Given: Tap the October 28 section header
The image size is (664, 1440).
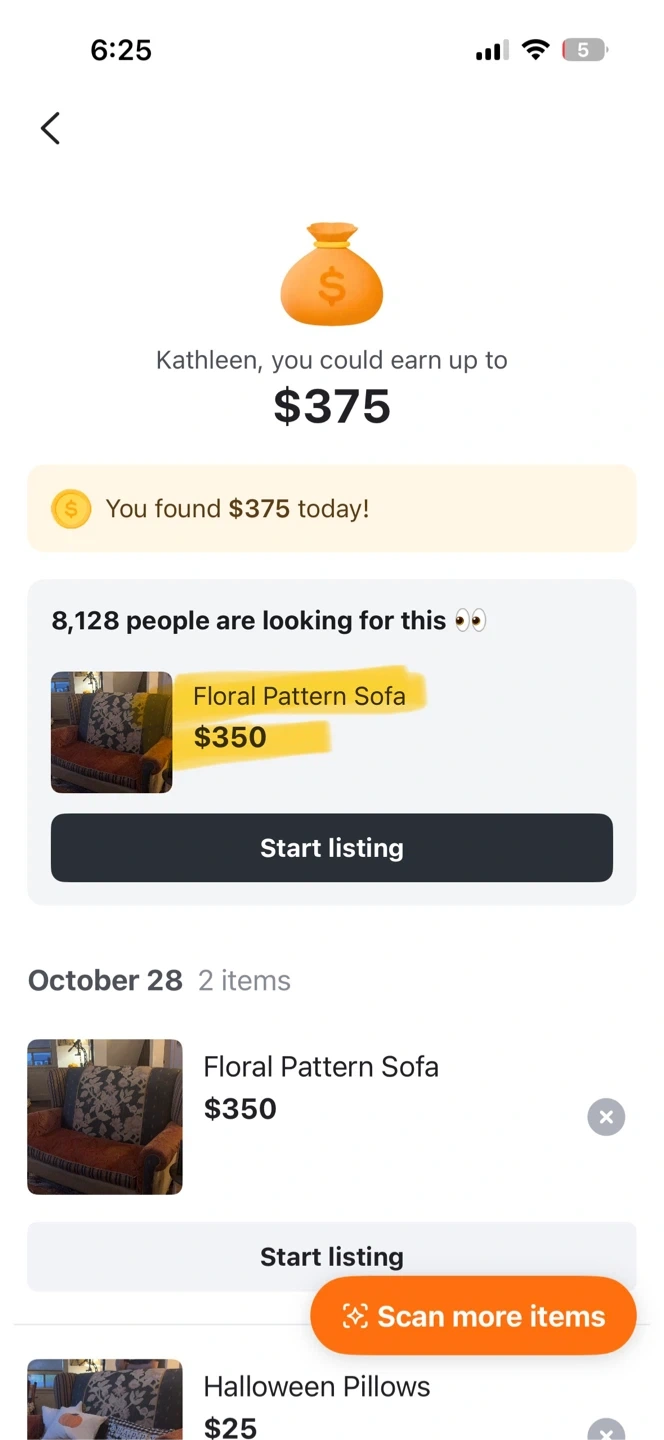Looking at the screenshot, I should [105, 980].
